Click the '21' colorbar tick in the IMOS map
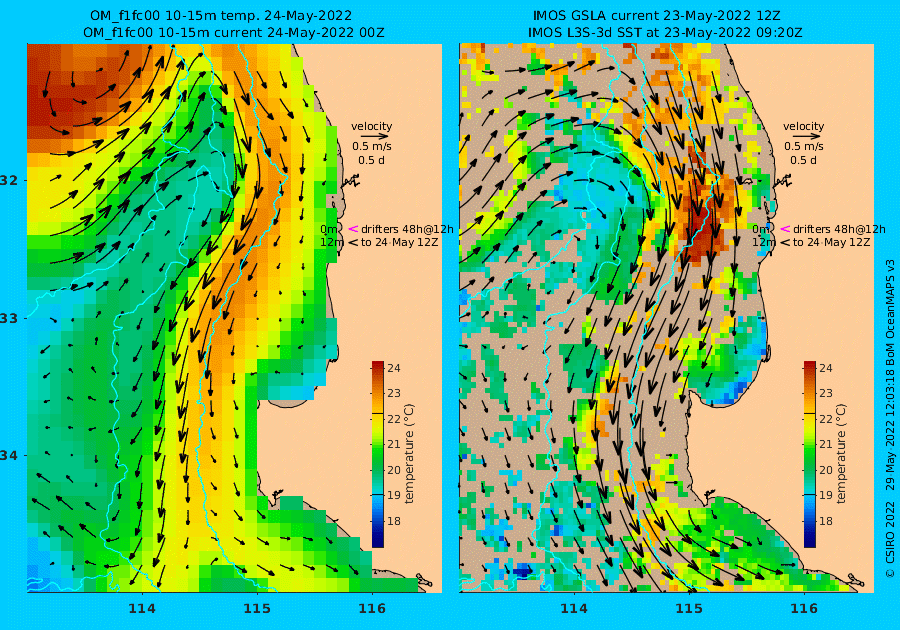This screenshot has width=900, height=630. (826, 445)
